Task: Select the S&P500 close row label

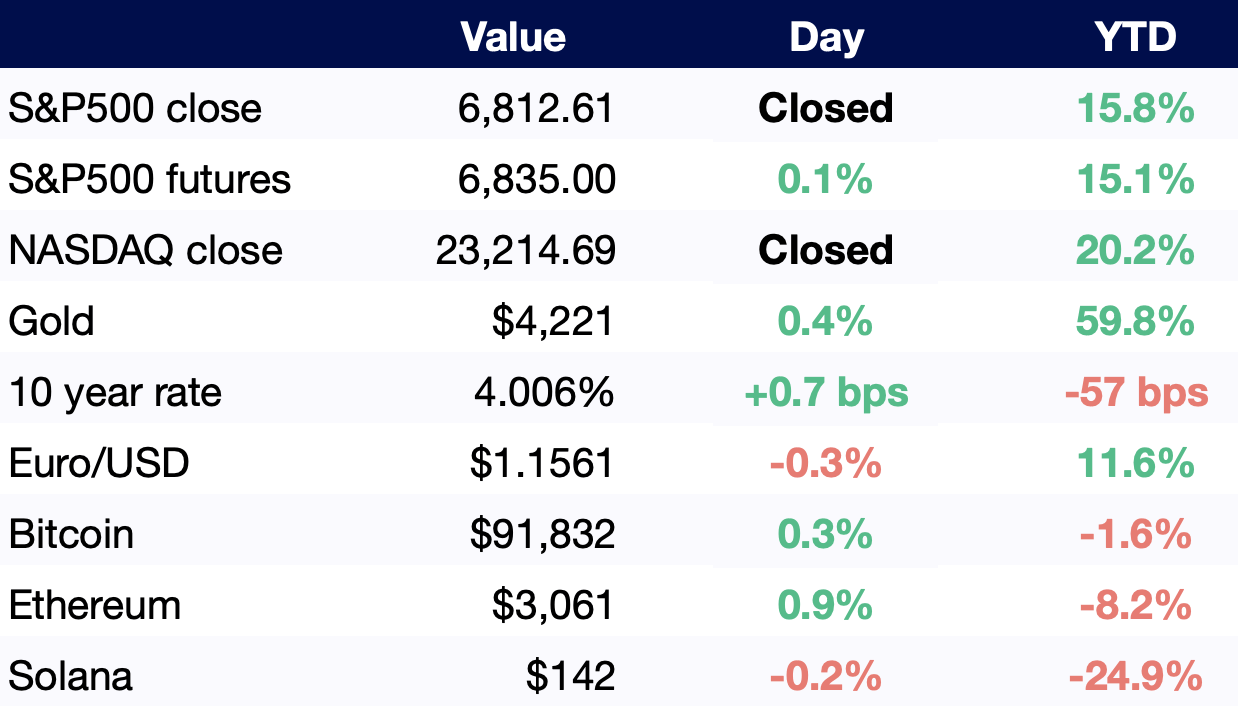Action: pos(135,108)
